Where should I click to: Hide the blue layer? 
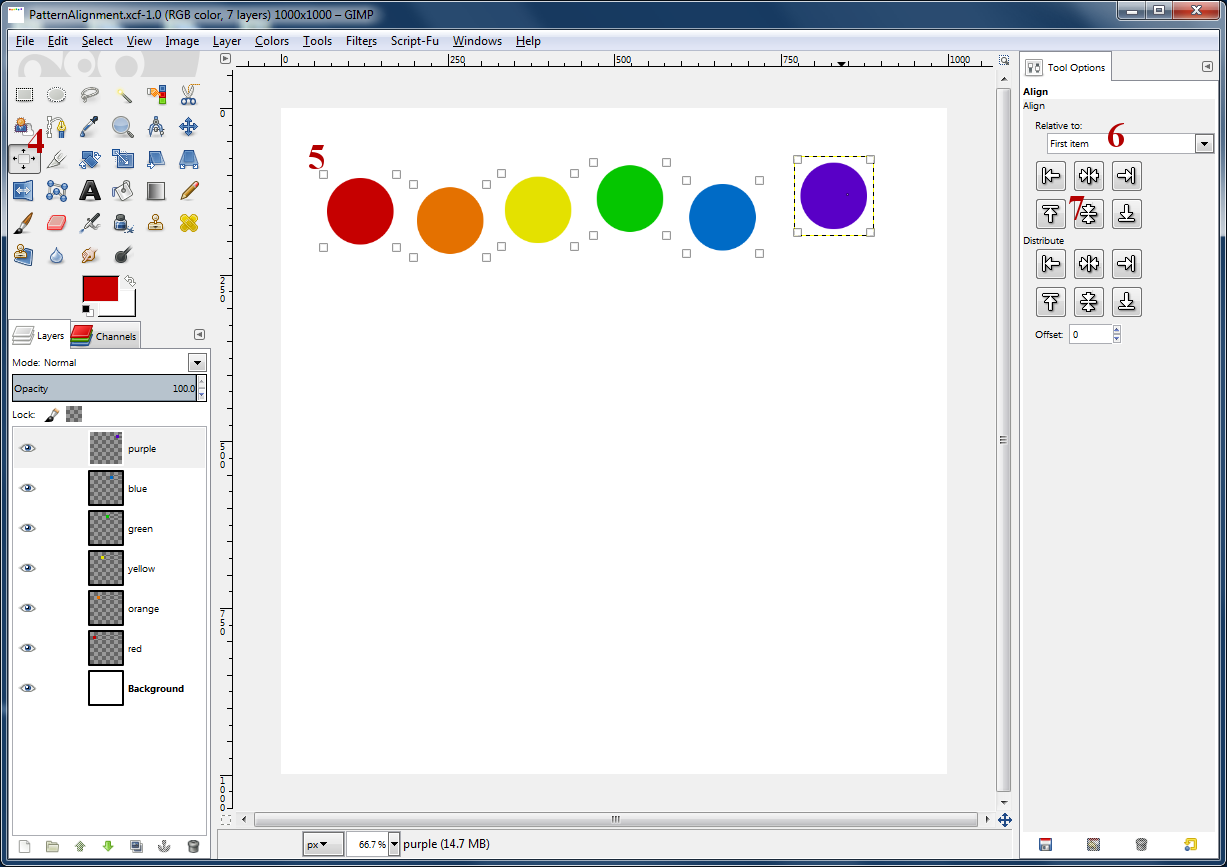28,488
